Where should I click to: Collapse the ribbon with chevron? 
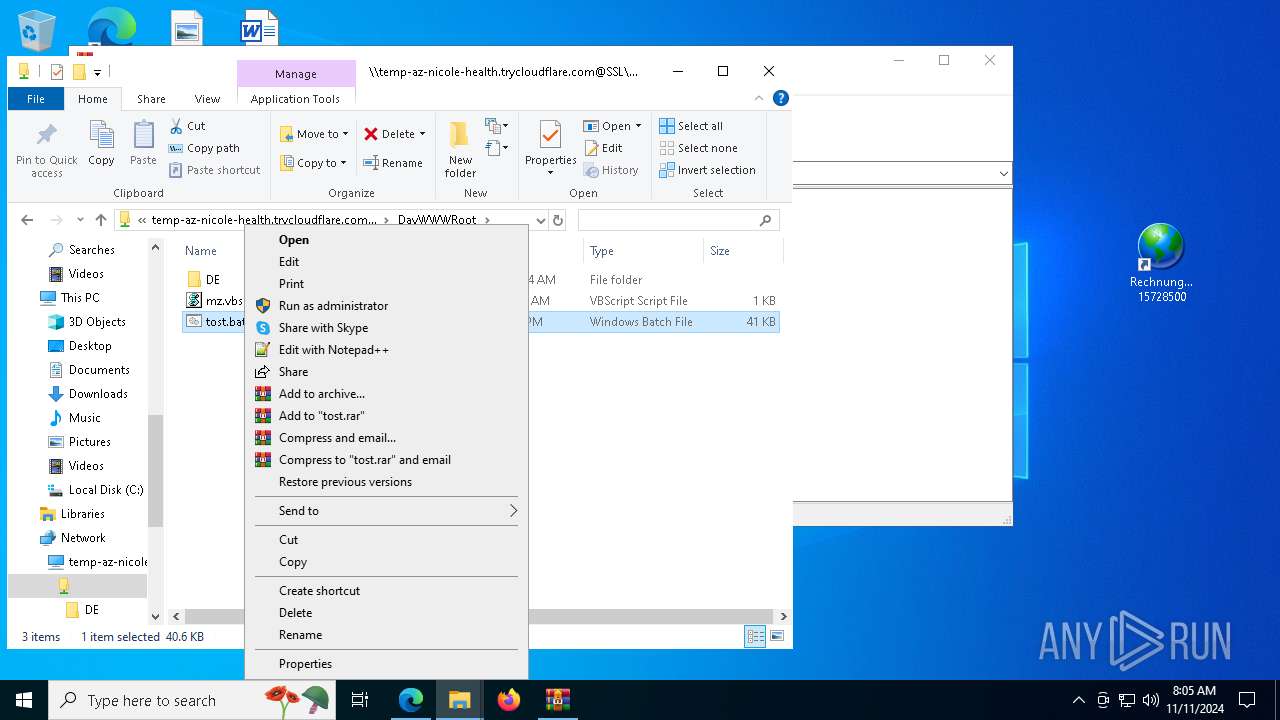coord(760,98)
